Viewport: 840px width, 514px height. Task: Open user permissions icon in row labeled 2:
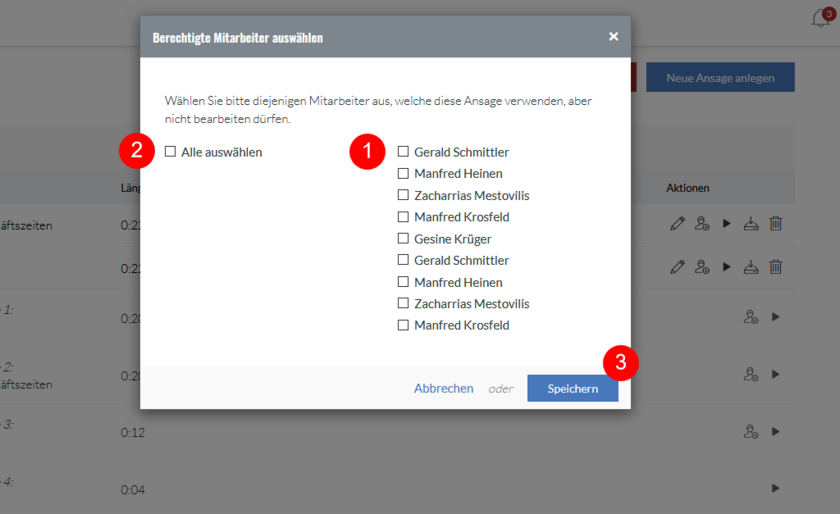[x=751, y=374]
